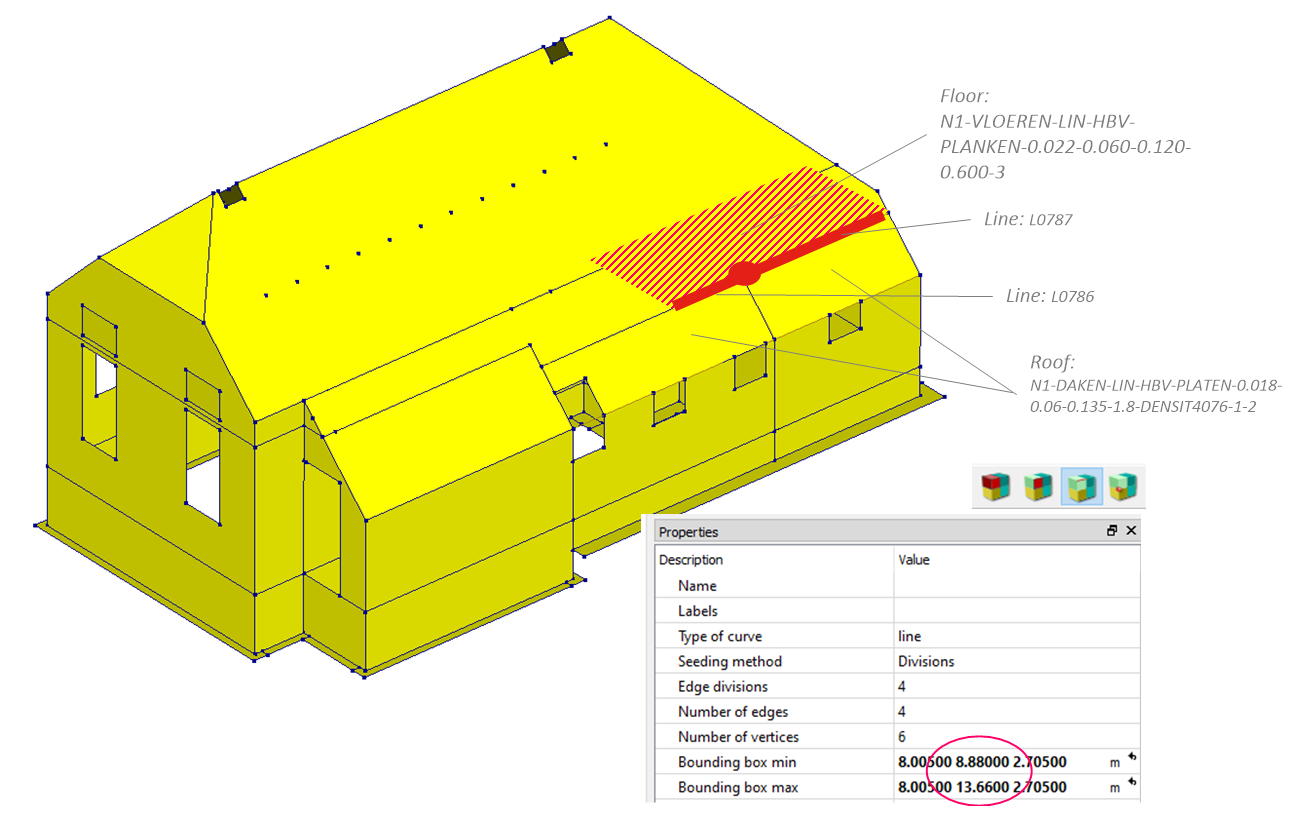Click the Bounding box max coordinates
Image resolution: width=1294 pixels, height=818 pixels.
[982, 787]
